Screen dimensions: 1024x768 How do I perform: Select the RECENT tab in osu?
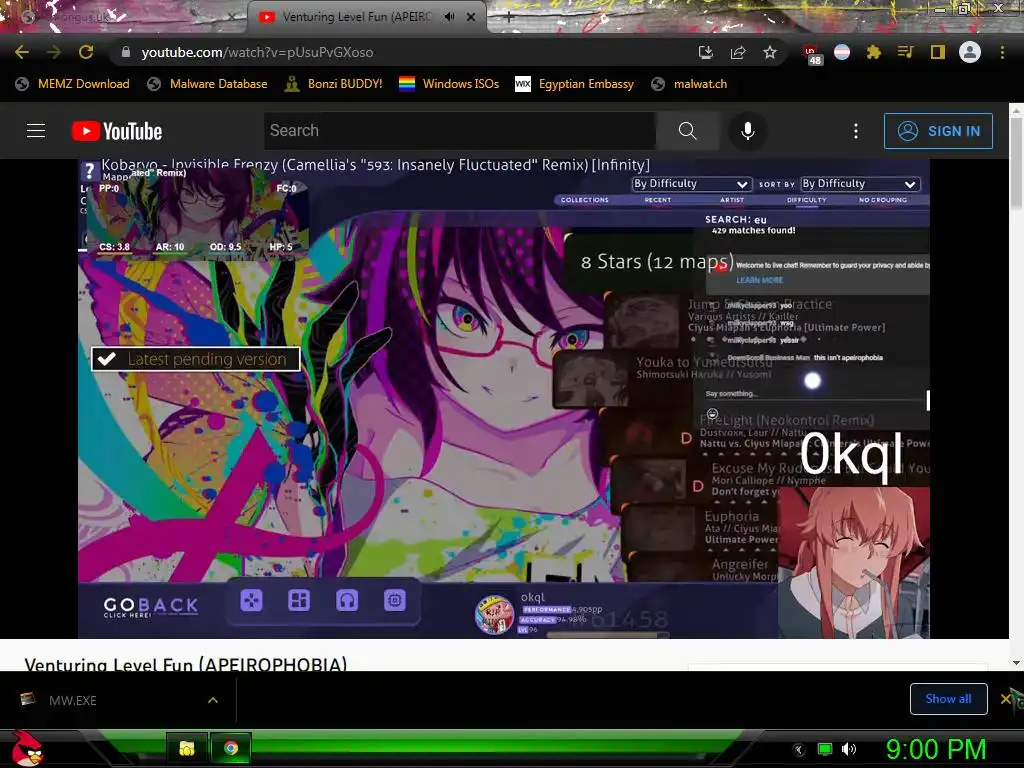coord(658,200)
